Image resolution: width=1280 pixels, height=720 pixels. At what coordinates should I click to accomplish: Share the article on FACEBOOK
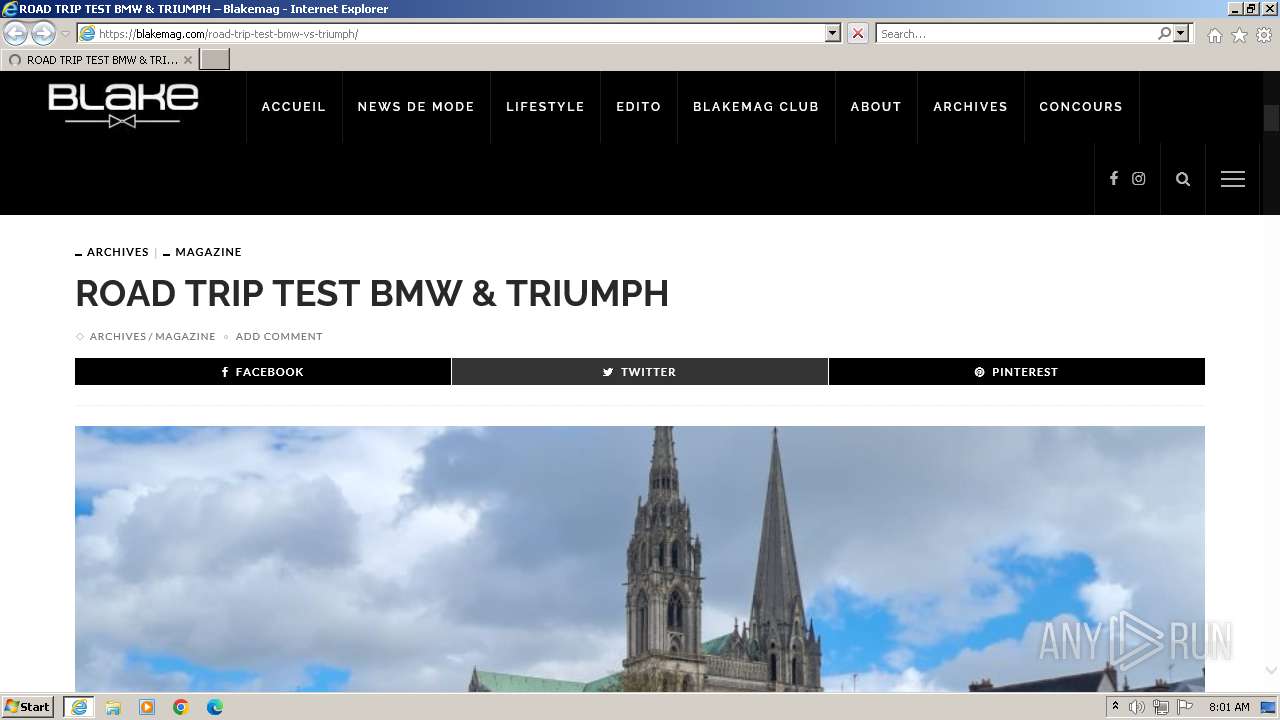point(263,371)
